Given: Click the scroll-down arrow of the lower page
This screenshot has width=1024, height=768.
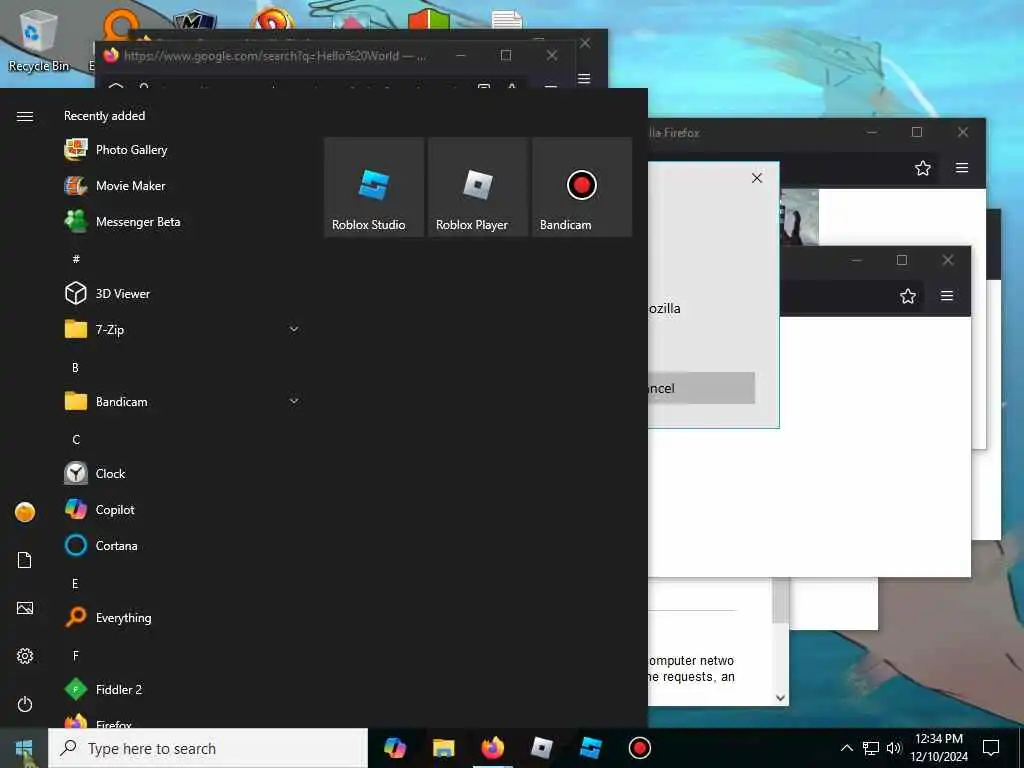Looking at the screenshot, I should pyautogui.click(x=780, y=697).
